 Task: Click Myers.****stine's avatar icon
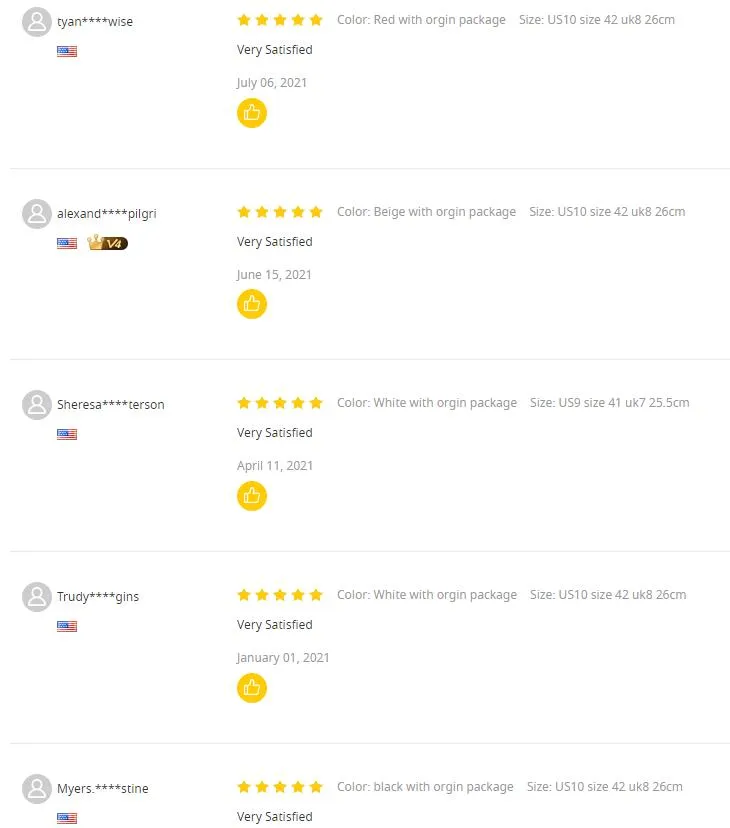point(37,788)
